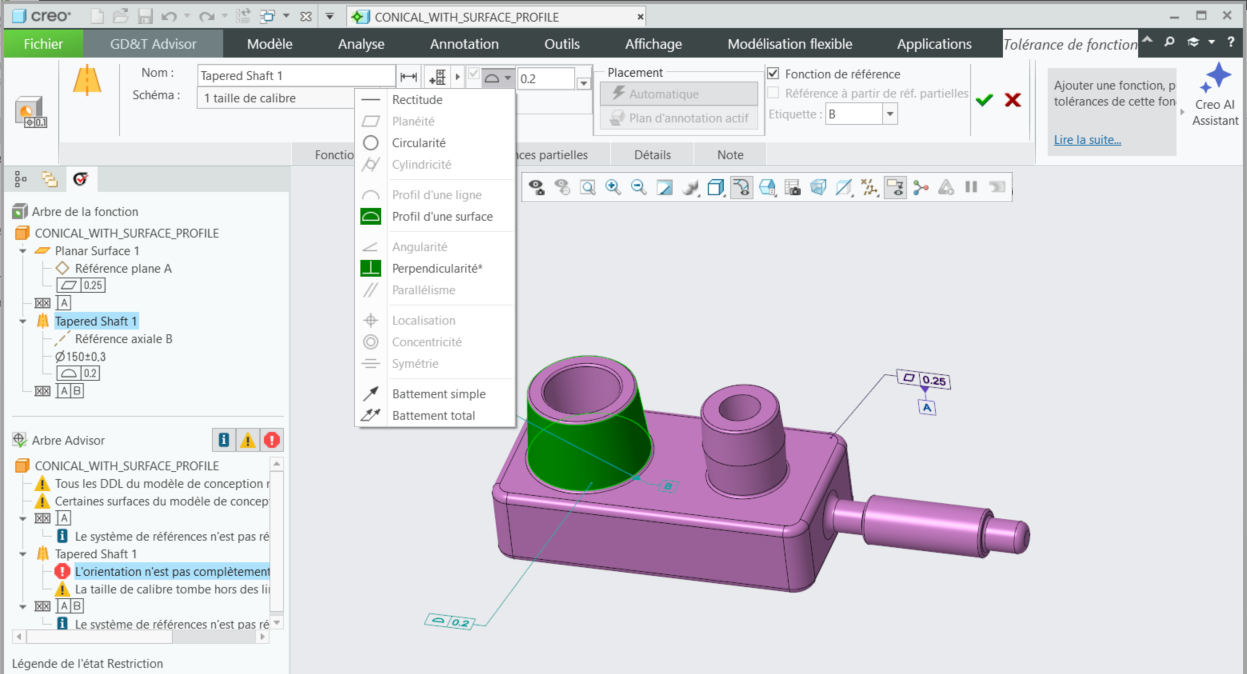
Task: Click the Refit magnifier icon in graphics toolbar
Action: click(x=587, y=187)
